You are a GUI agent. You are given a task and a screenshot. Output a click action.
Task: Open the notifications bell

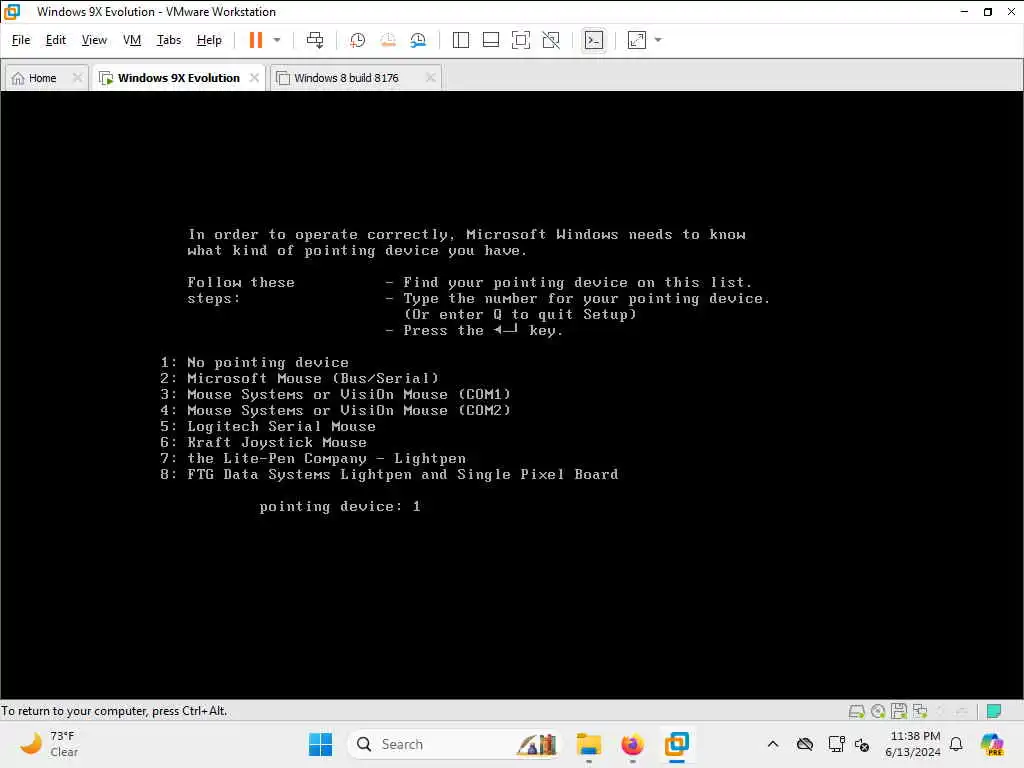point(956,744)
